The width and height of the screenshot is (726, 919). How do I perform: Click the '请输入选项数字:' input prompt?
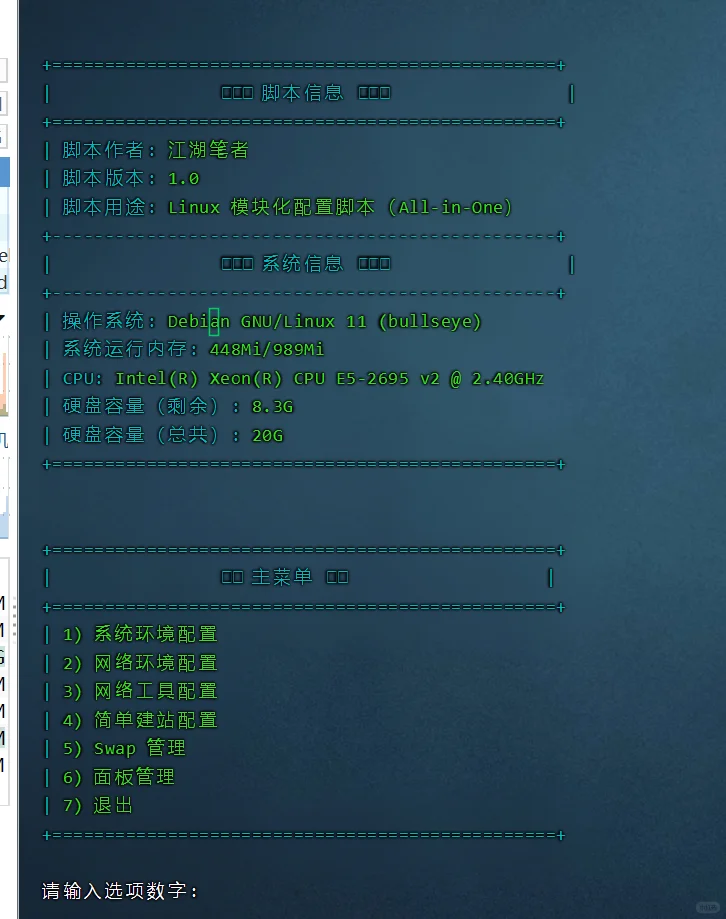[x=120, y=891]
